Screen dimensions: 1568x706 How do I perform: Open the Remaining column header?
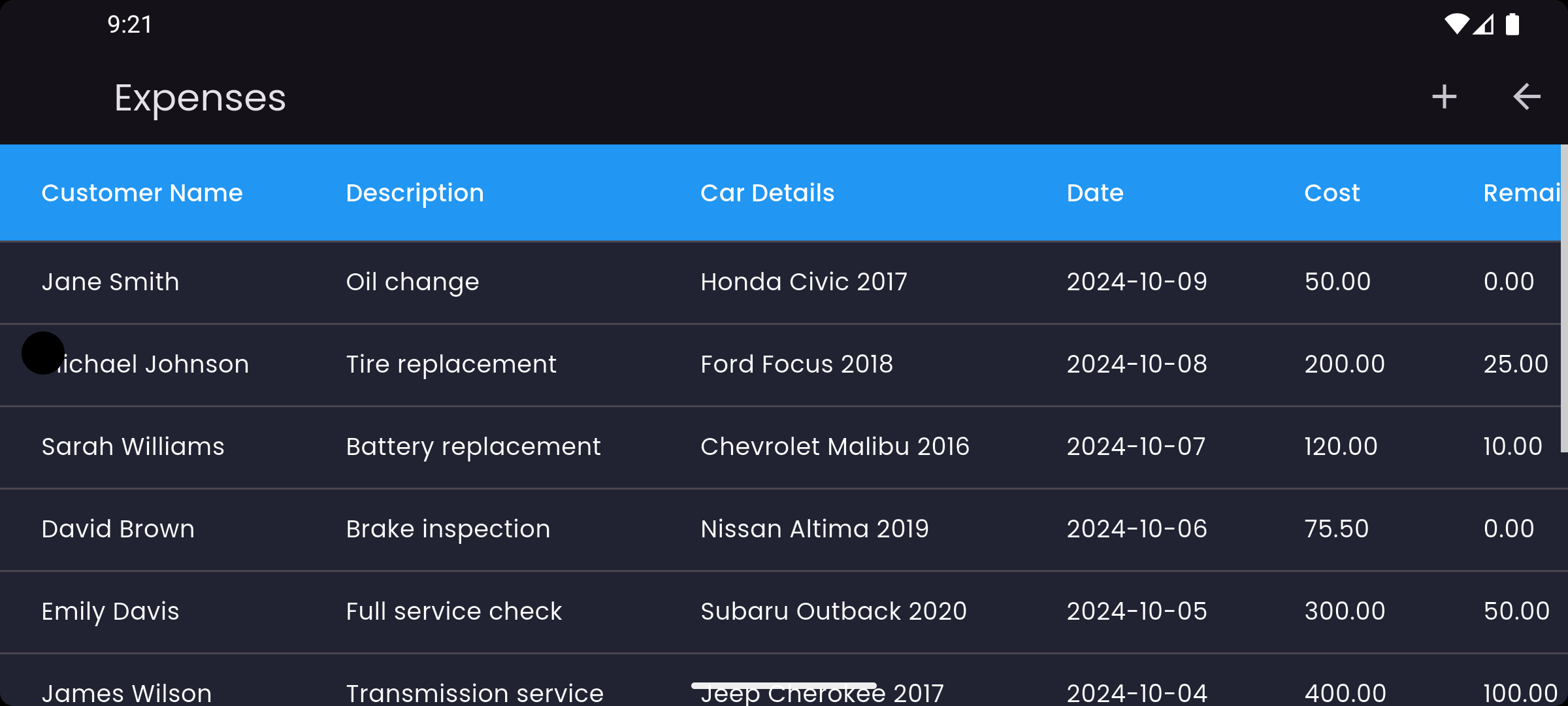[1522, 192]
